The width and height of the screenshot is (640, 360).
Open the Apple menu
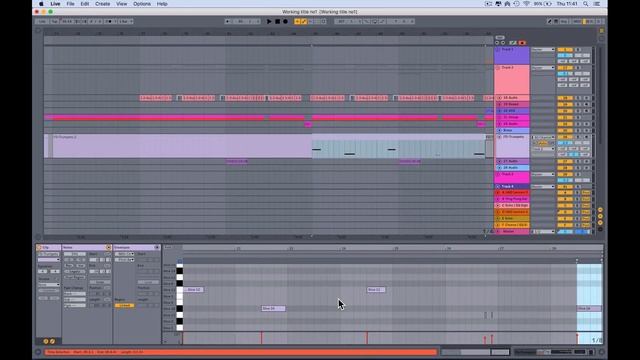pyautogui.click(x=41, y=4)
